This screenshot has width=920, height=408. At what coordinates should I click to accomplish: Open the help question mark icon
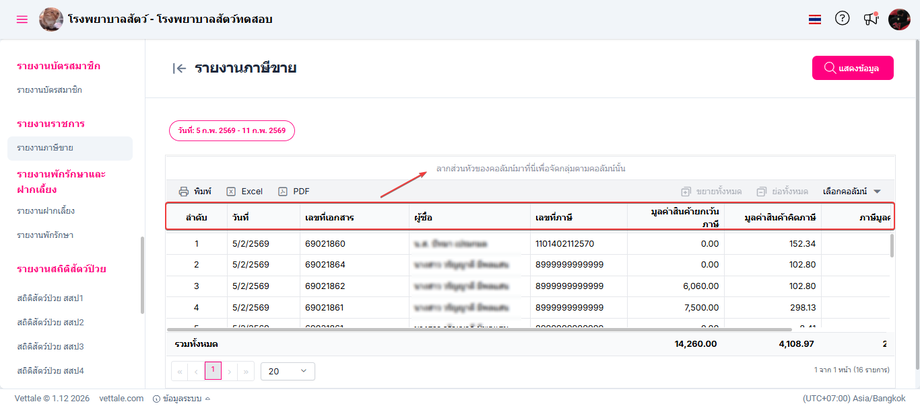(x=842, y=19)
